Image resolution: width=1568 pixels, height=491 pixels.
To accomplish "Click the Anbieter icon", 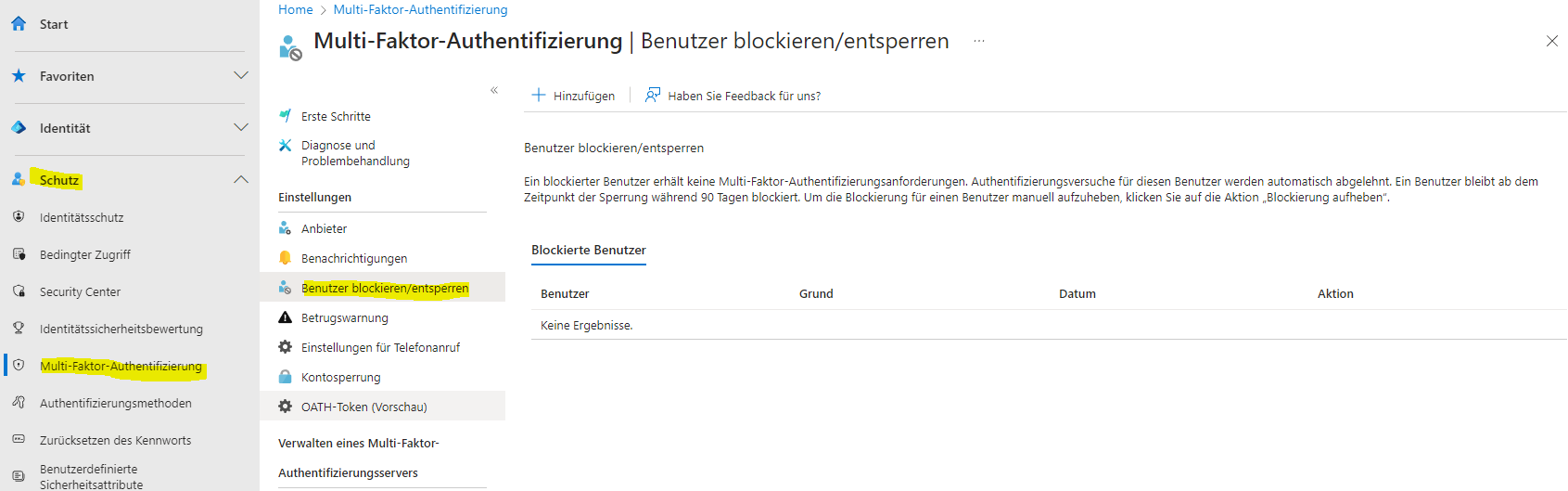I will tap(286, 228).
